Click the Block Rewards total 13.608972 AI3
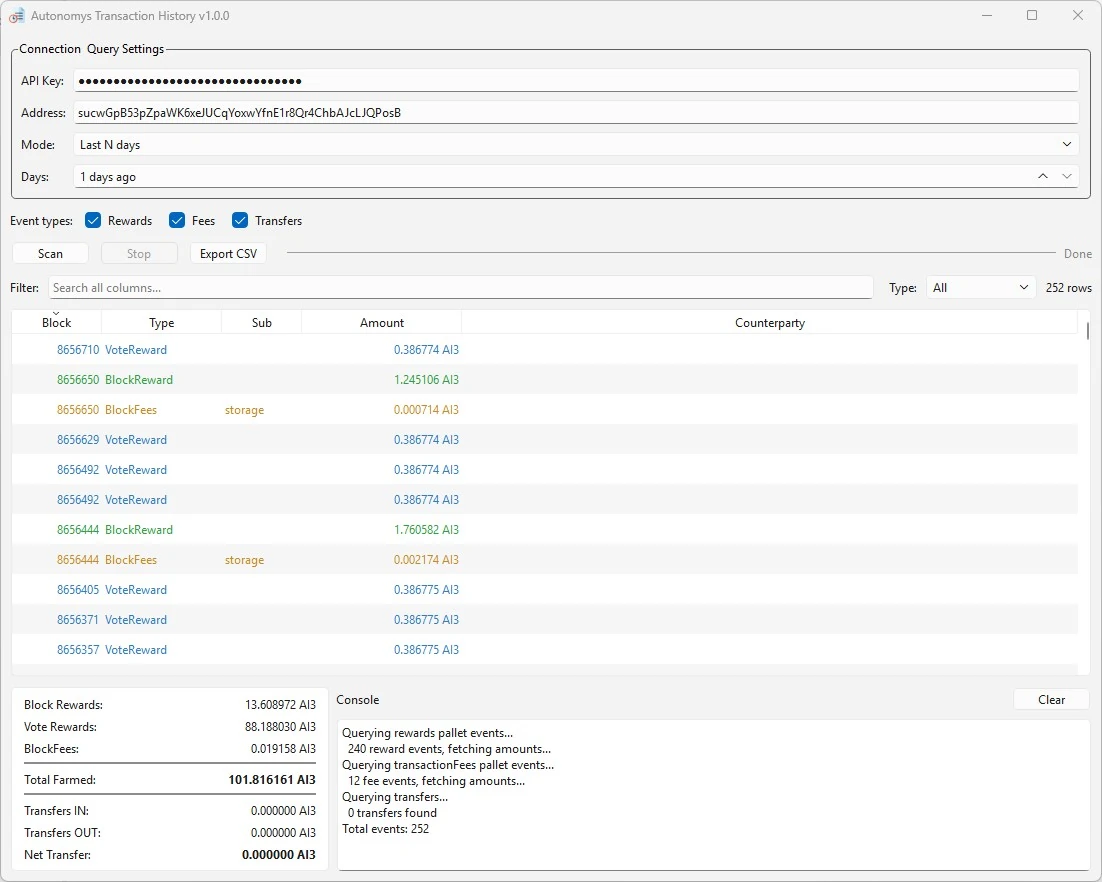Image resolution: width=1102 pixels, height=882 pixels. click(x=280, y=704)
